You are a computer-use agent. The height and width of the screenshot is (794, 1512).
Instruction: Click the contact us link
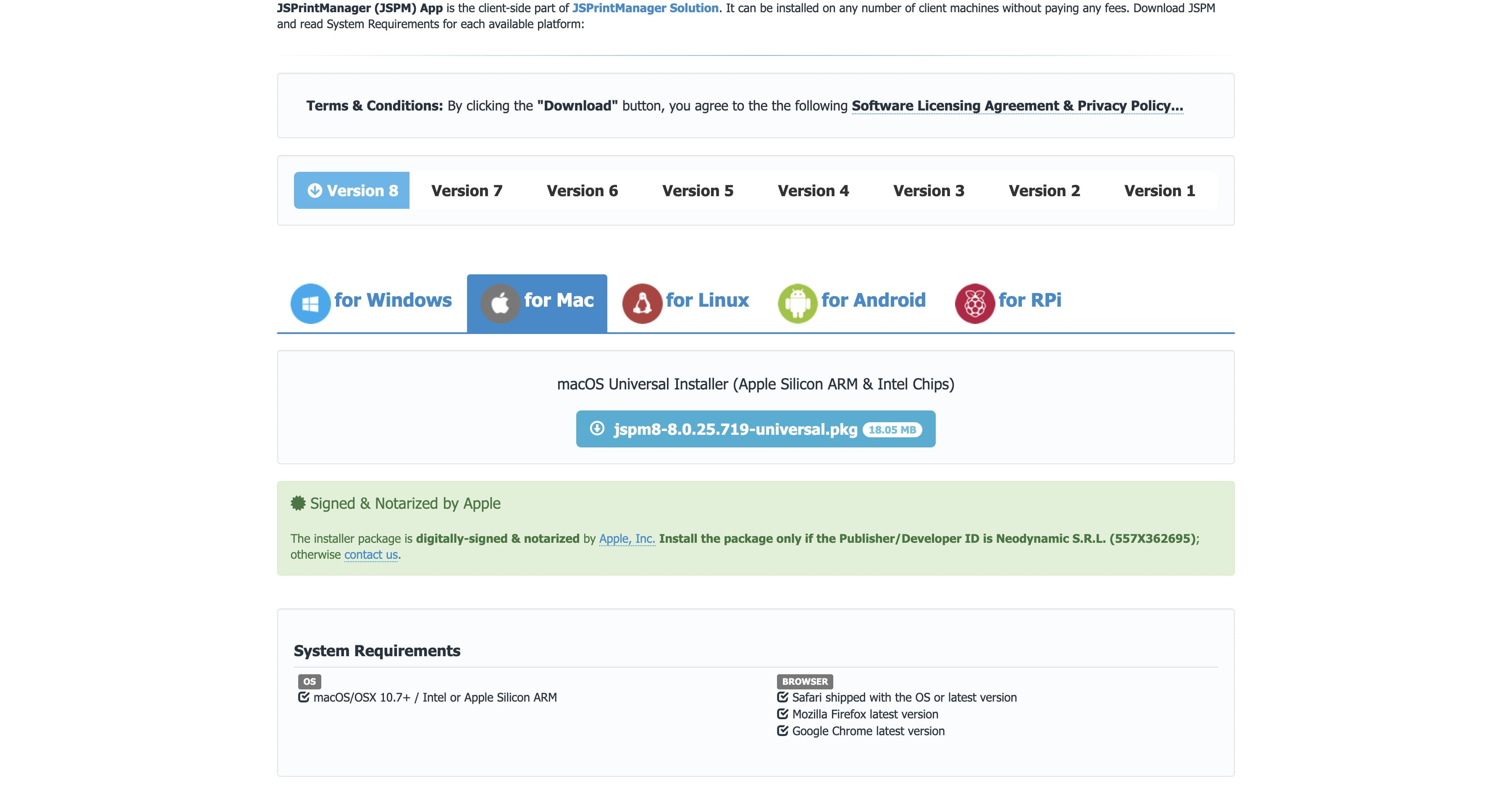coord(371,555)
